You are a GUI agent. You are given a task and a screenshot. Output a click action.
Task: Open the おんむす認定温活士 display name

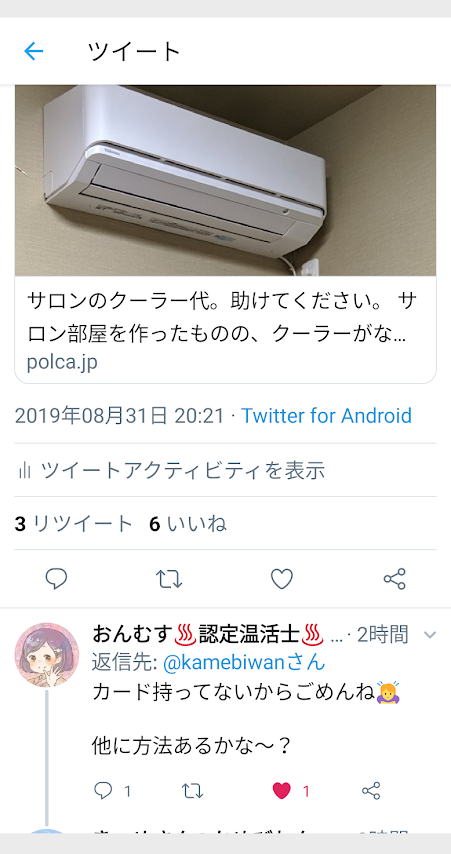coord(208,634)
